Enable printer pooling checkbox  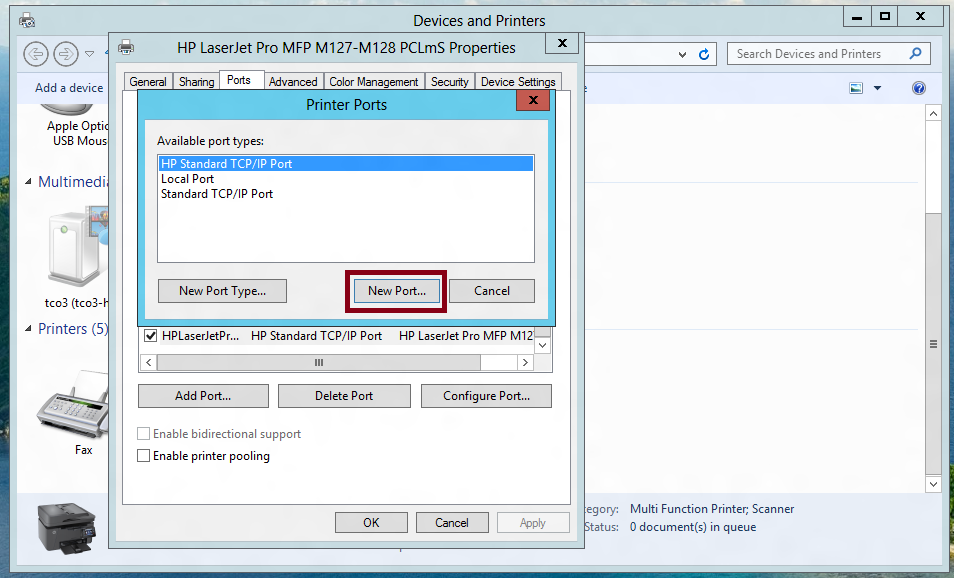144,456
